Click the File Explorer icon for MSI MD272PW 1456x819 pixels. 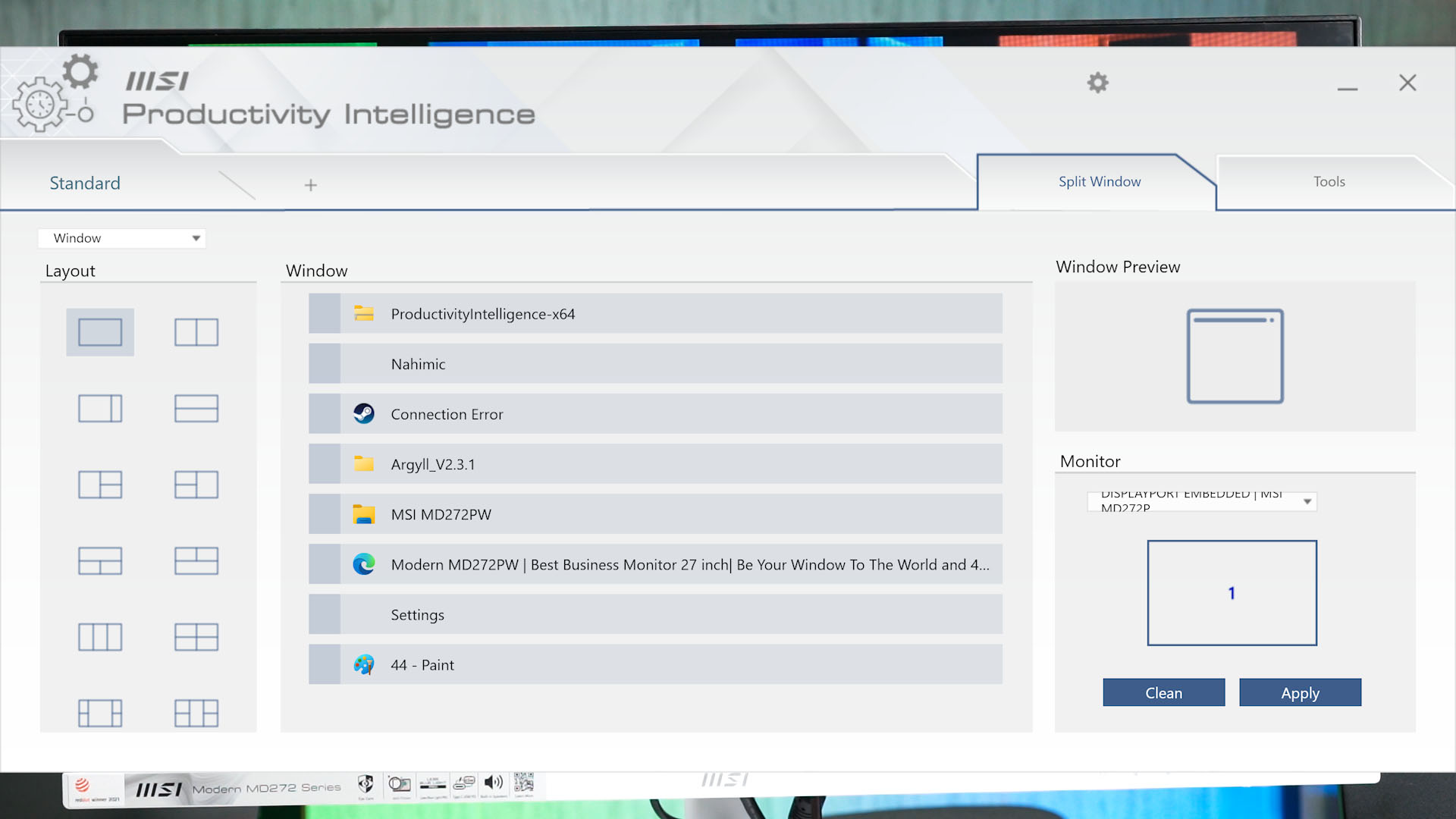coord(364,514)
